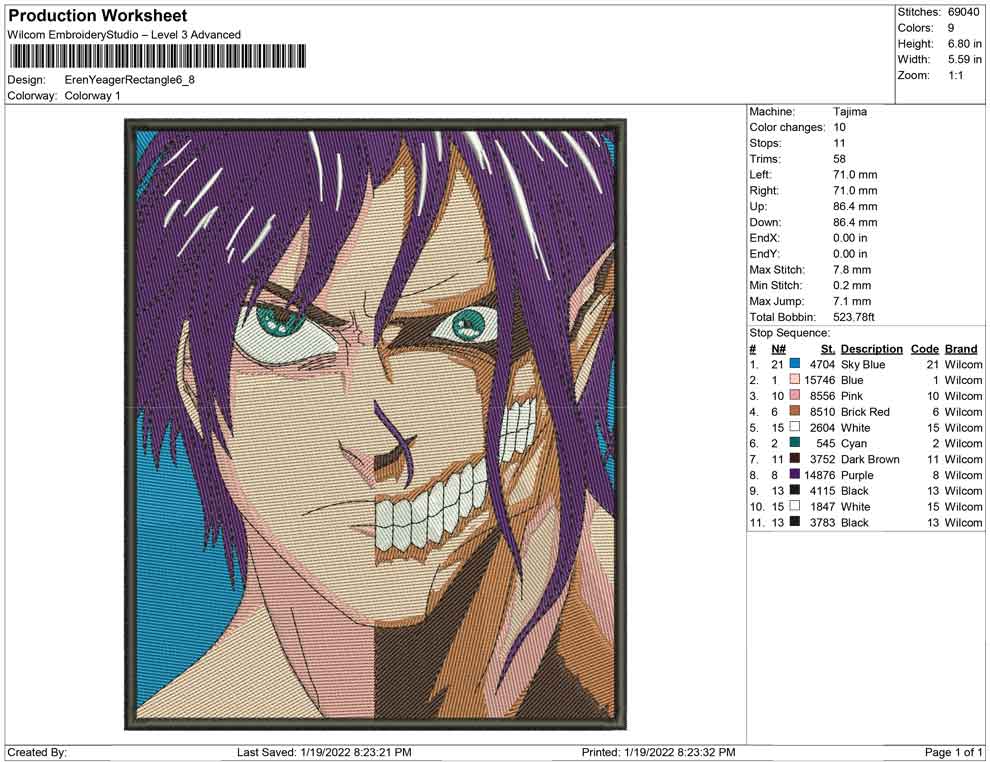
Task: Click the Left value '71.0 mm'
Action: pyautogui.click(x=855, y=175)
